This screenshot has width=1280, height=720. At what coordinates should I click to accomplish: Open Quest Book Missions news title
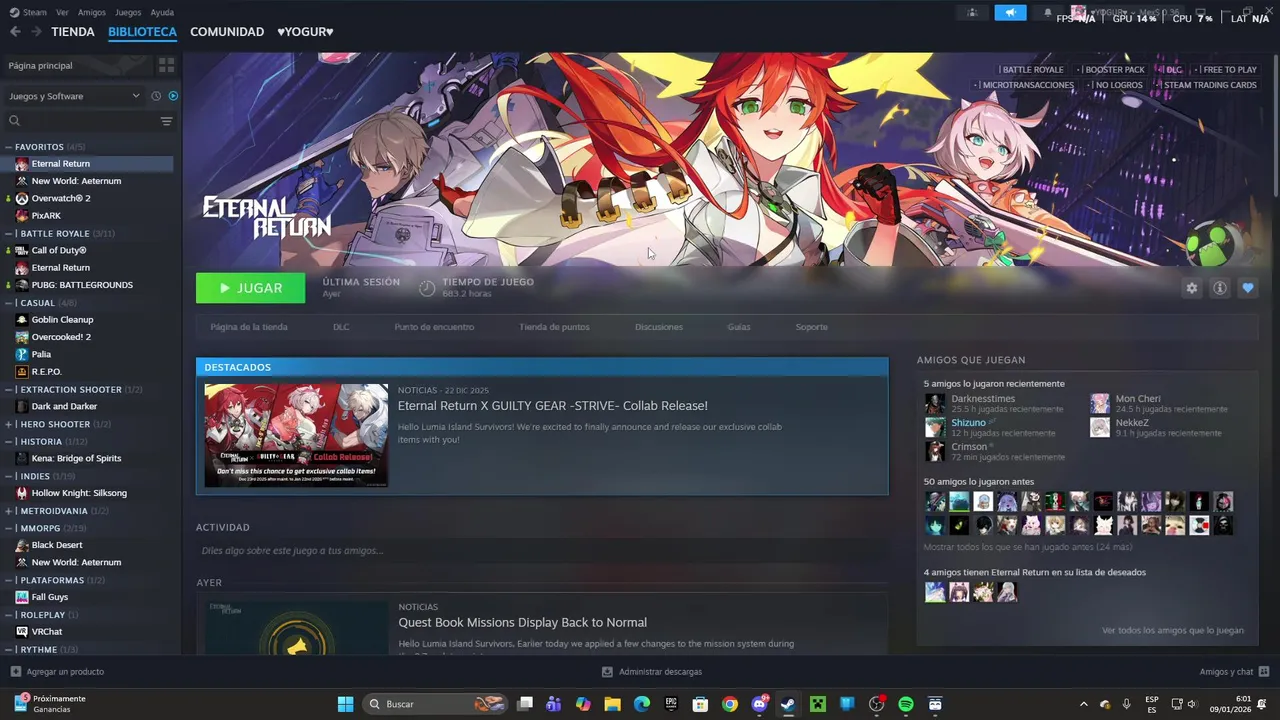[522, 623]
